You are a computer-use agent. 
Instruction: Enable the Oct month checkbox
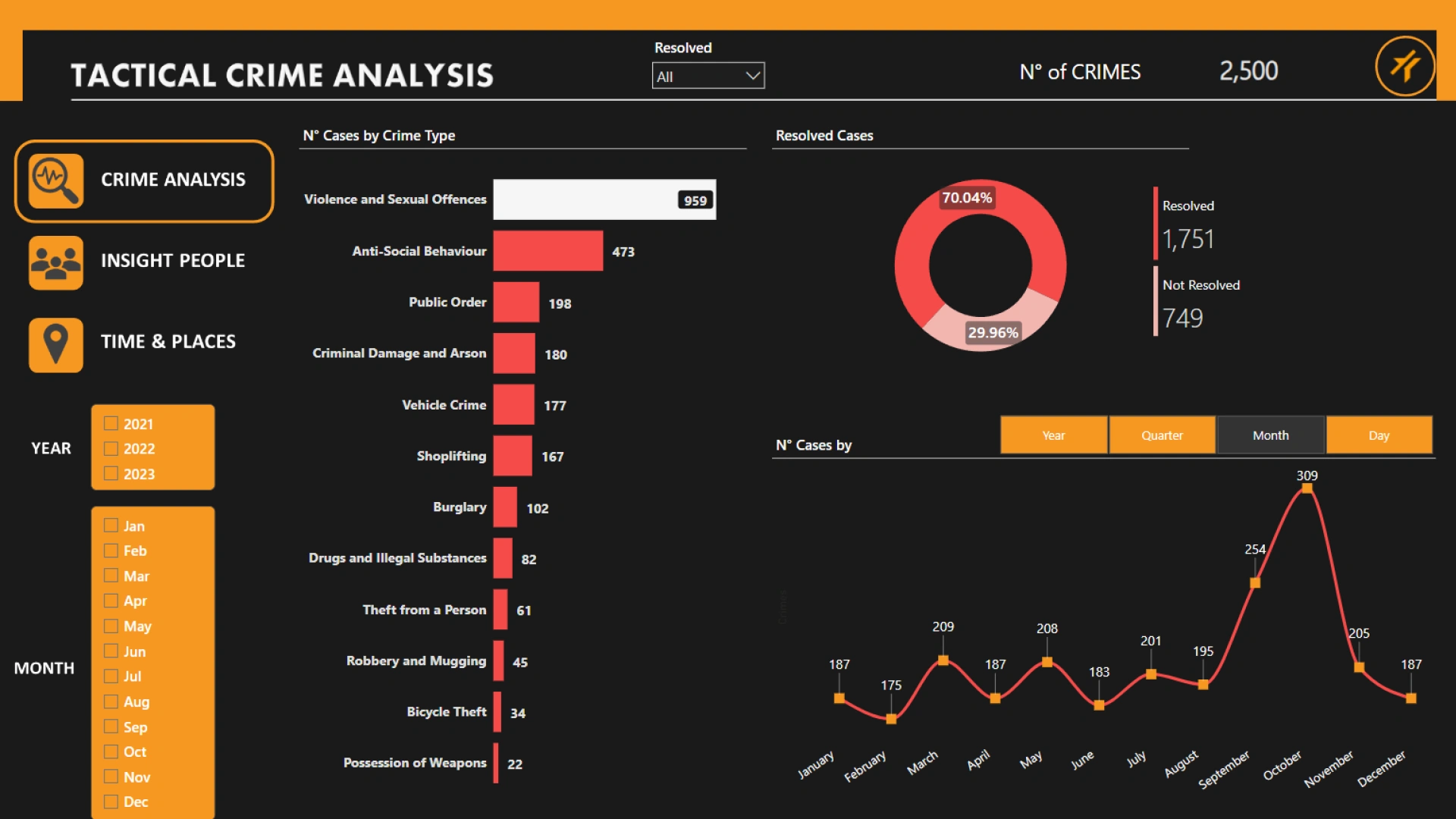(111, 752)
